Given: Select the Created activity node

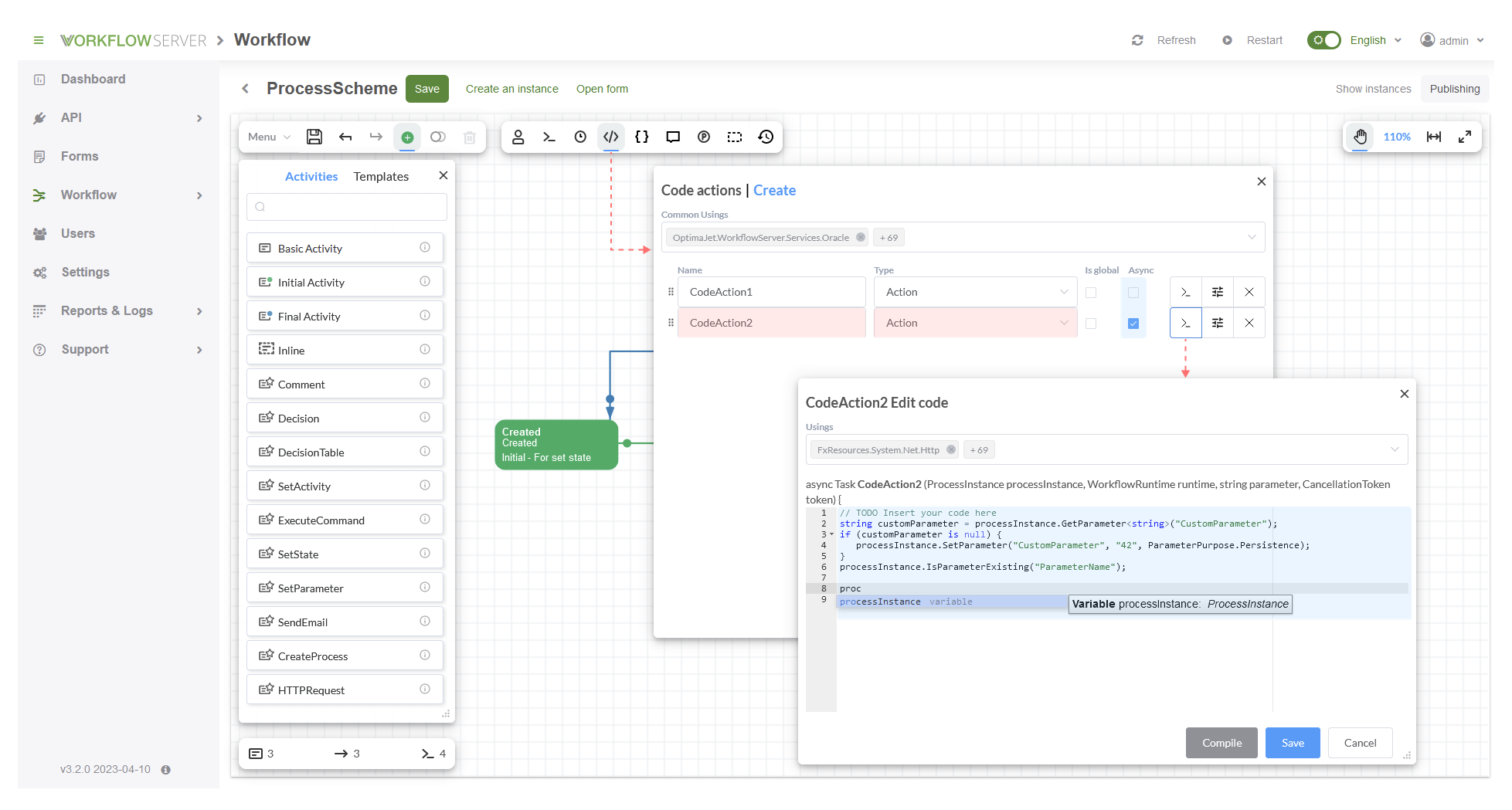Looking at the screenshot, I should [x=556, y=444].
